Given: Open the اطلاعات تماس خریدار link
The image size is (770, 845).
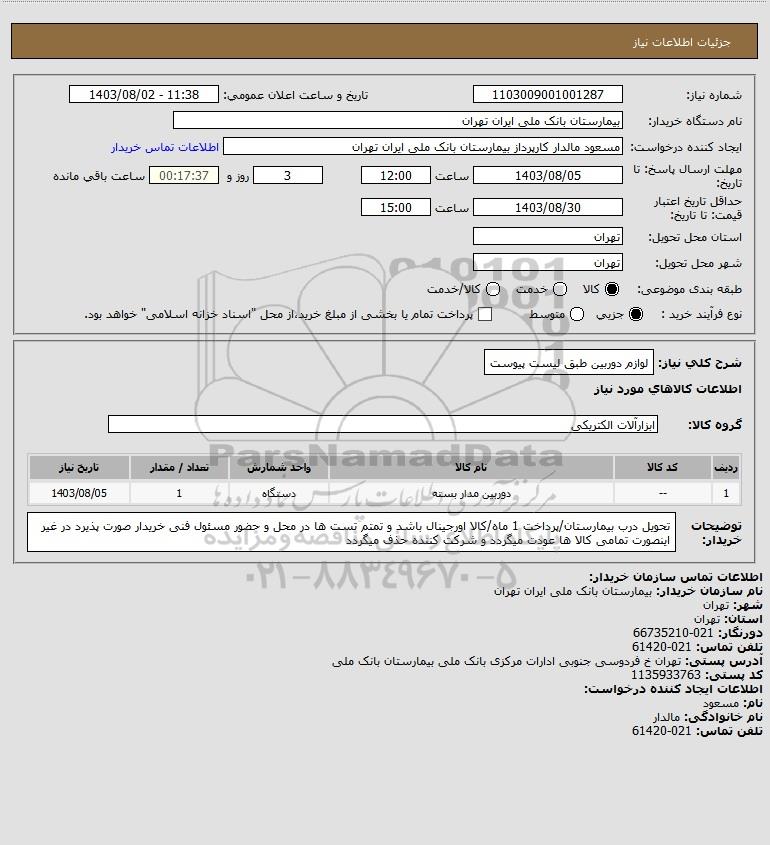Looking at the screenshot, I should pyautogui.click(x=165, y=147).
